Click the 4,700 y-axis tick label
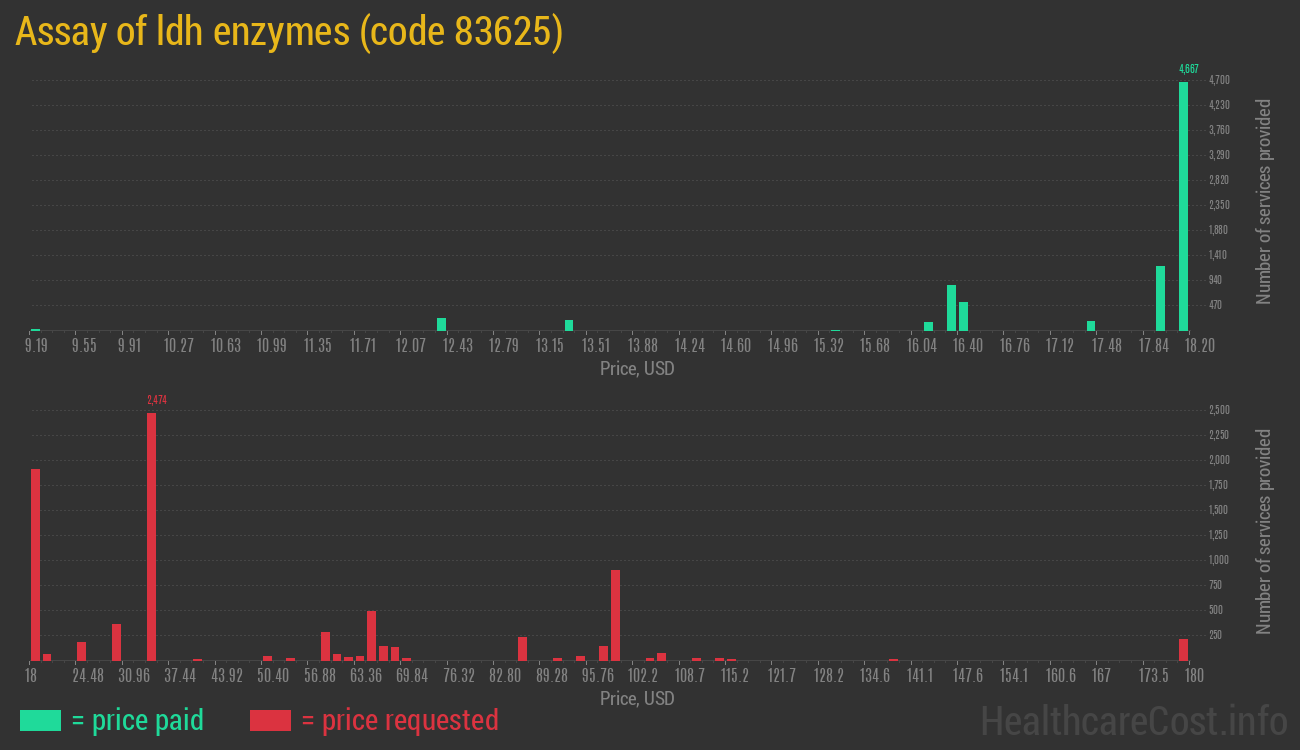 [1219, 80]
